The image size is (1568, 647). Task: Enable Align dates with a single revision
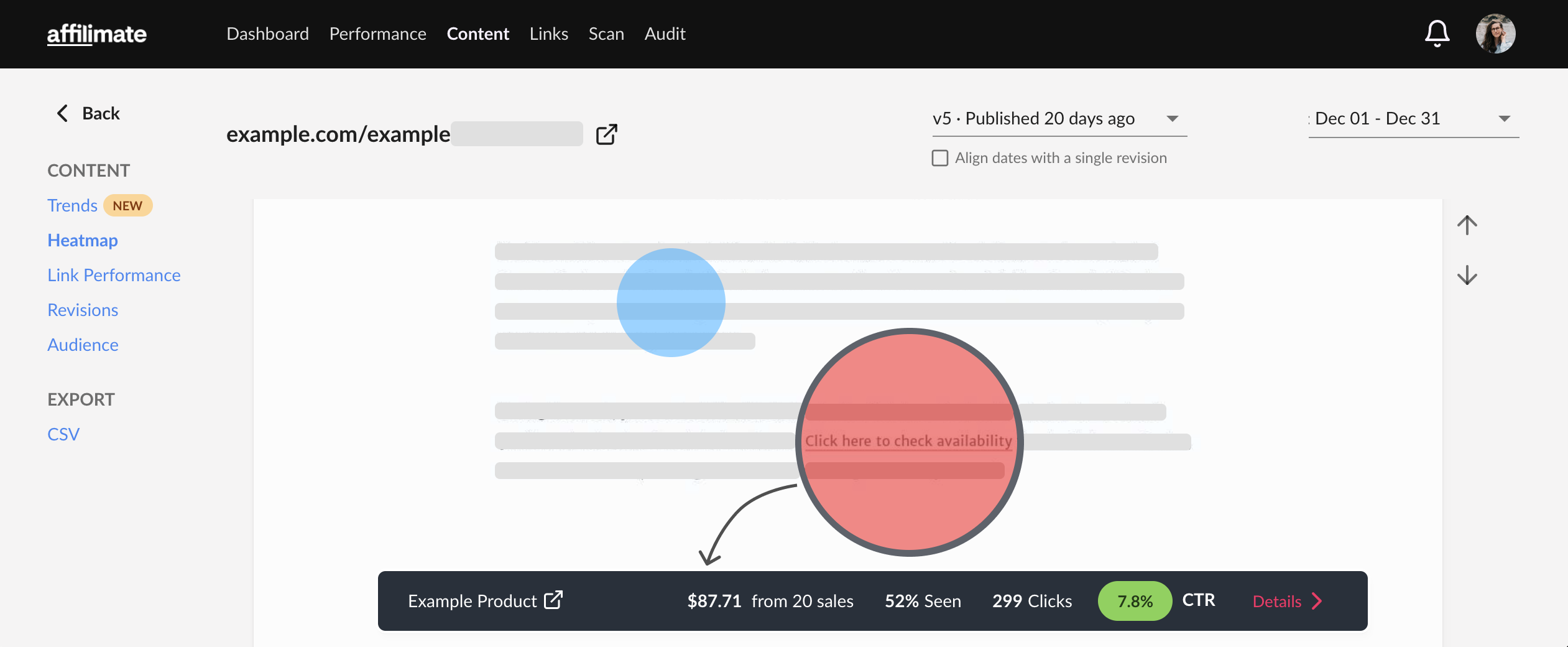pyautogui.click(x=940, y=158)
